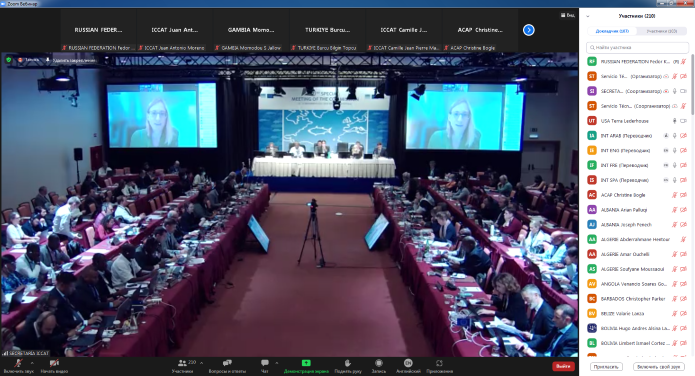The width and height of the screenshot is (695, 376).
Task: Select ALGERIE Amar Ouchelli participant row
Action: click(x=637, y=254)
